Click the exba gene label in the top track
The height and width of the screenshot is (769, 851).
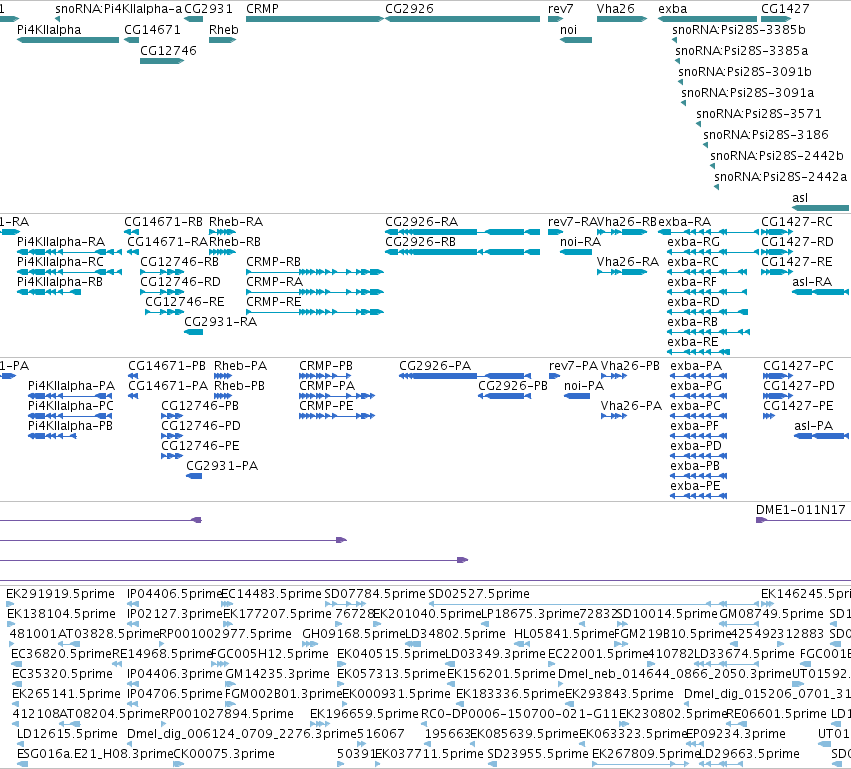pyautogui.click(x=672, y=9)
